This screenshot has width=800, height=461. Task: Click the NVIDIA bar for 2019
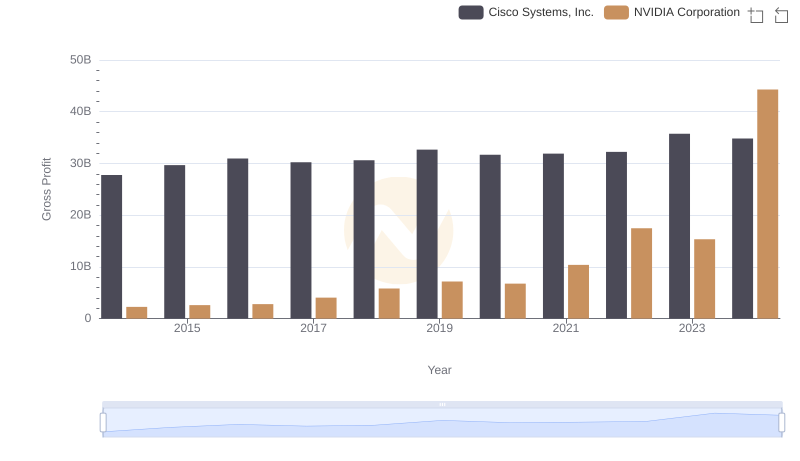coord(452,300)
